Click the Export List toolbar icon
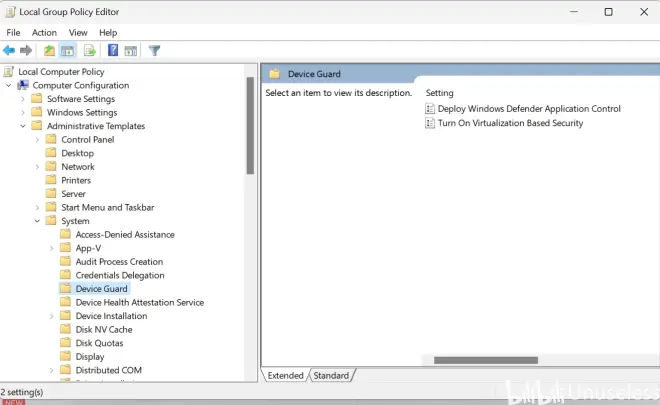 point(90,51)
